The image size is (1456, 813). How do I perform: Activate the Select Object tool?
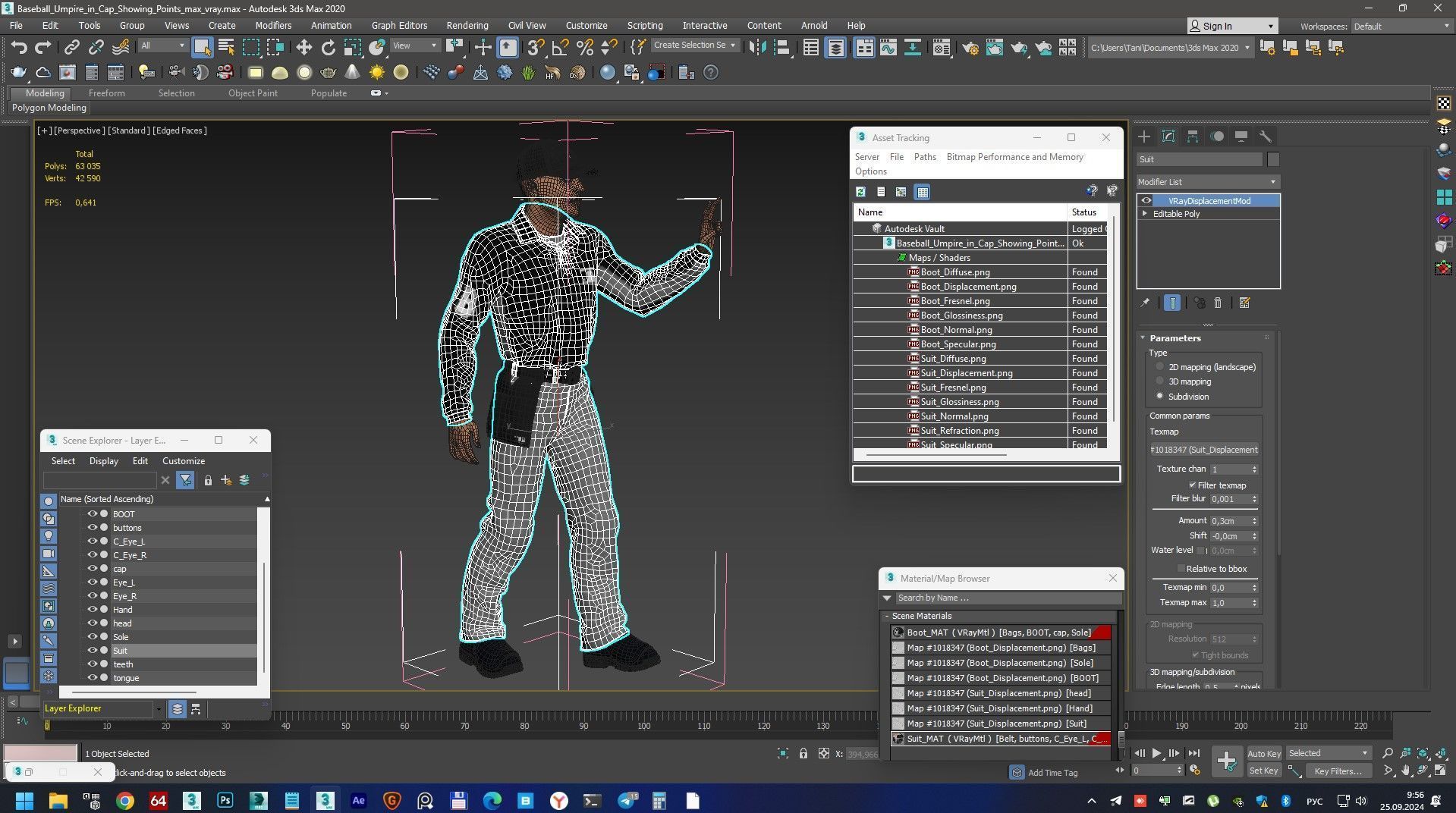[202, 48]
